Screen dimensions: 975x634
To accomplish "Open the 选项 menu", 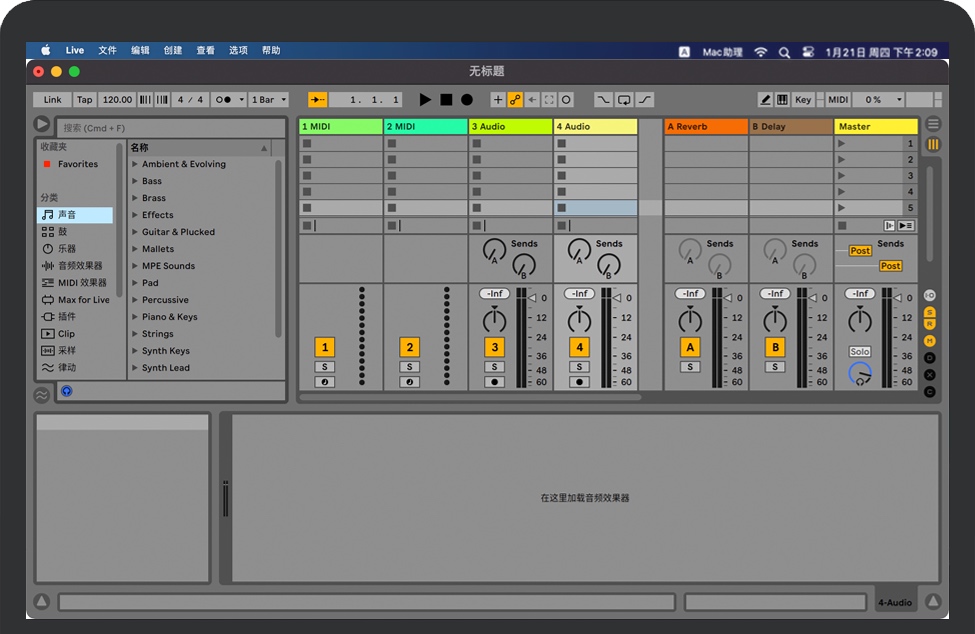I will (237, 49).
